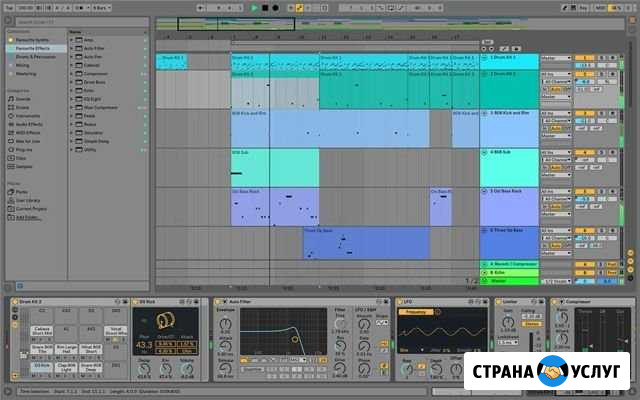Toggle the MIDI map mode button

pyautogui.click(x=600, y=8)
